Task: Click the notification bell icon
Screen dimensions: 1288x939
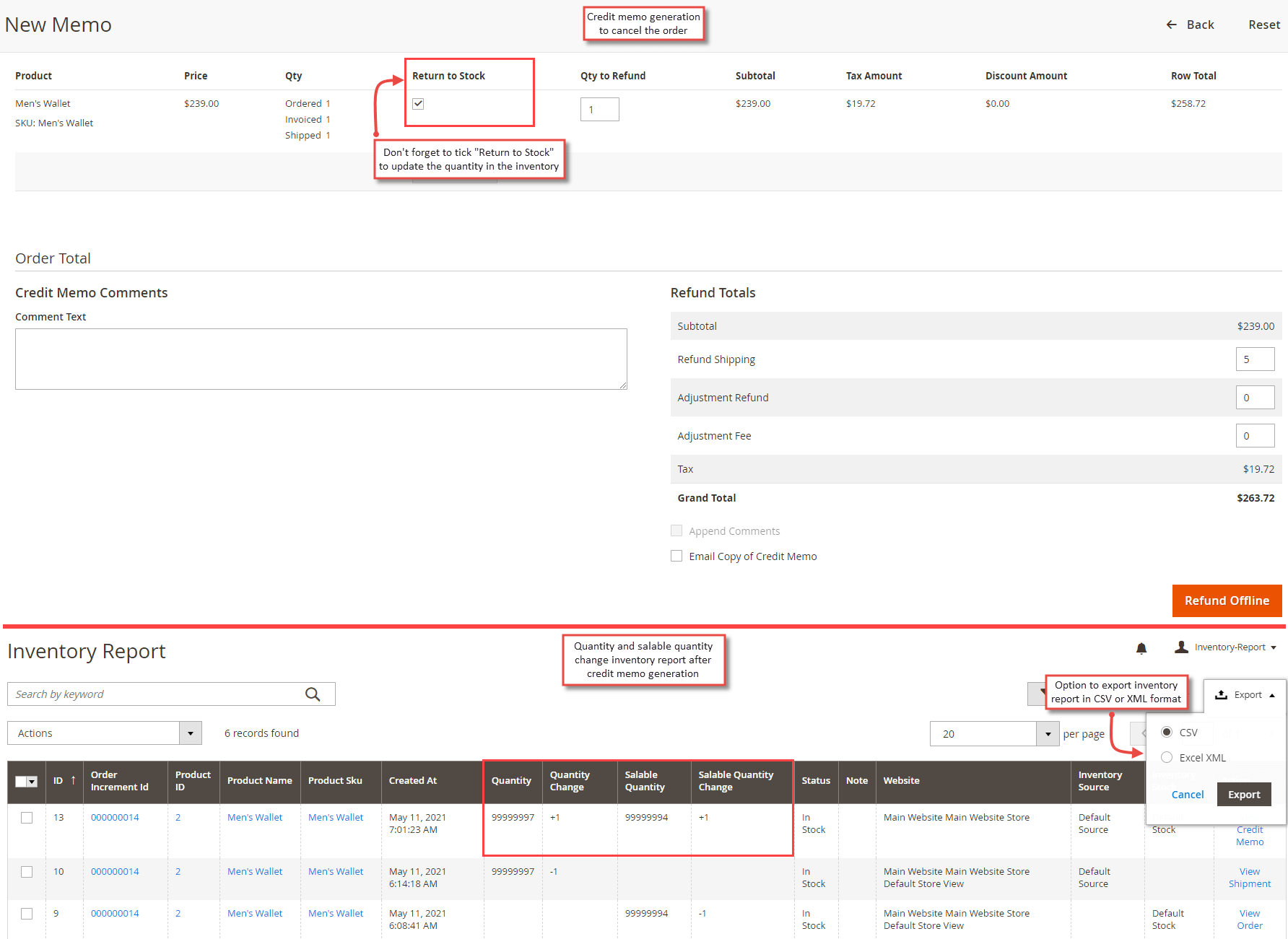Action: 1141,648
